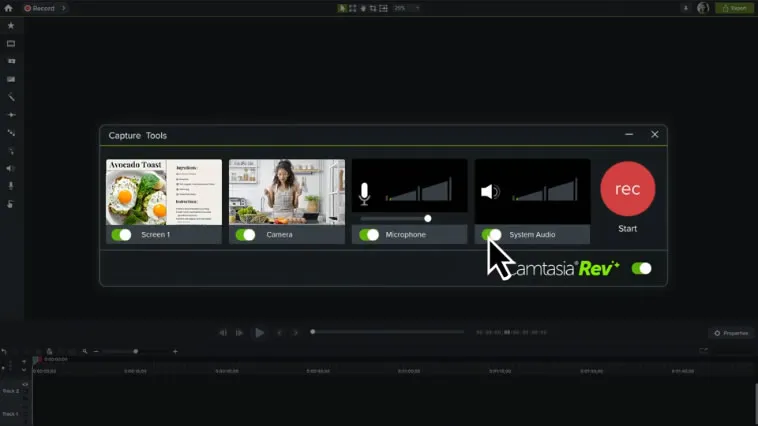Click the timeline playhead at start
758x426 pixels.
coord(35,360)
